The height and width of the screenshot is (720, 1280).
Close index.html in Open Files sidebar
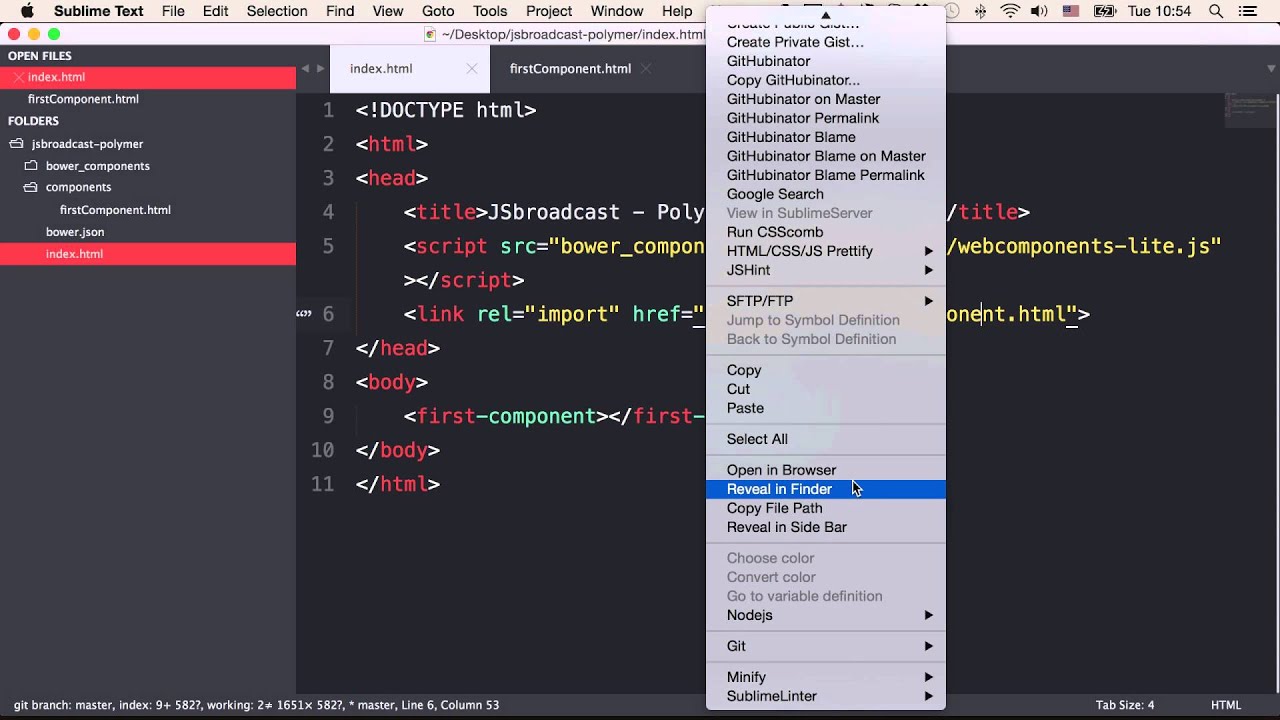point(18,77)
